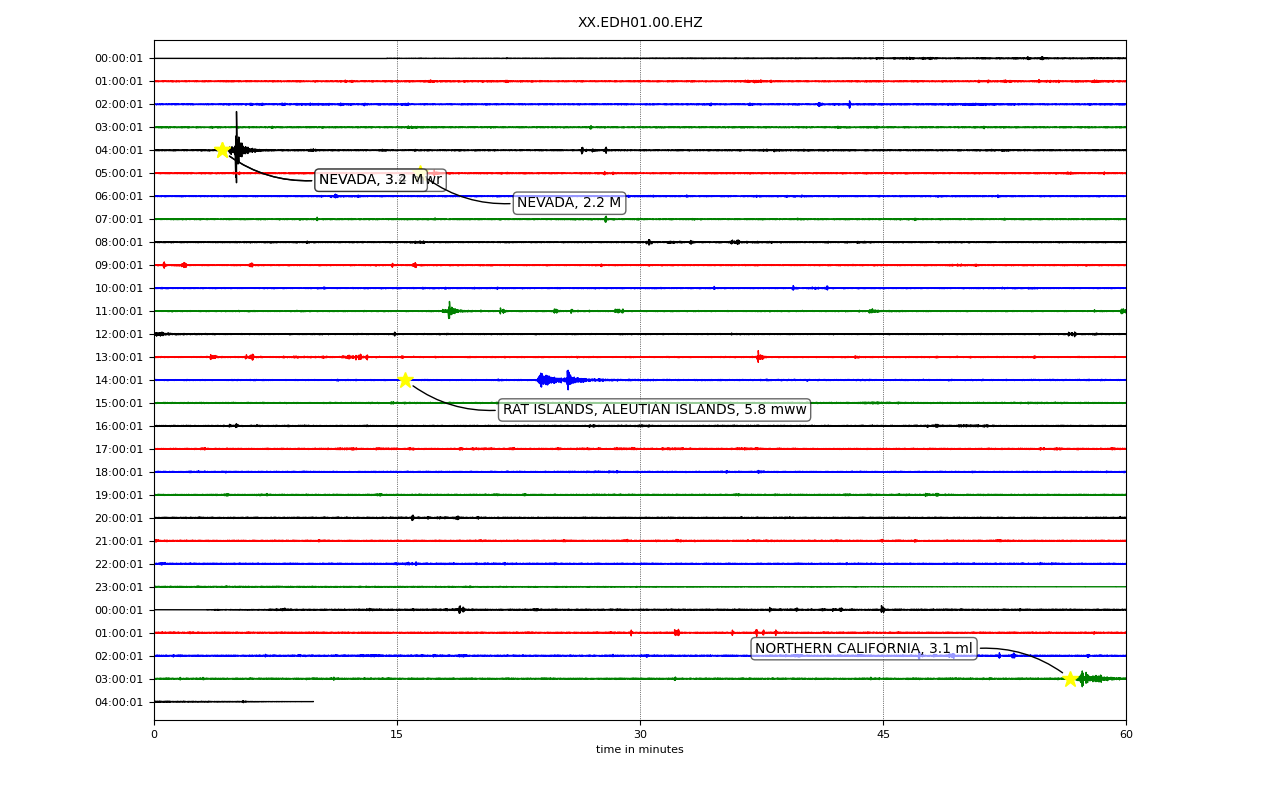Click the 45 minute tick label

point(883,735)
